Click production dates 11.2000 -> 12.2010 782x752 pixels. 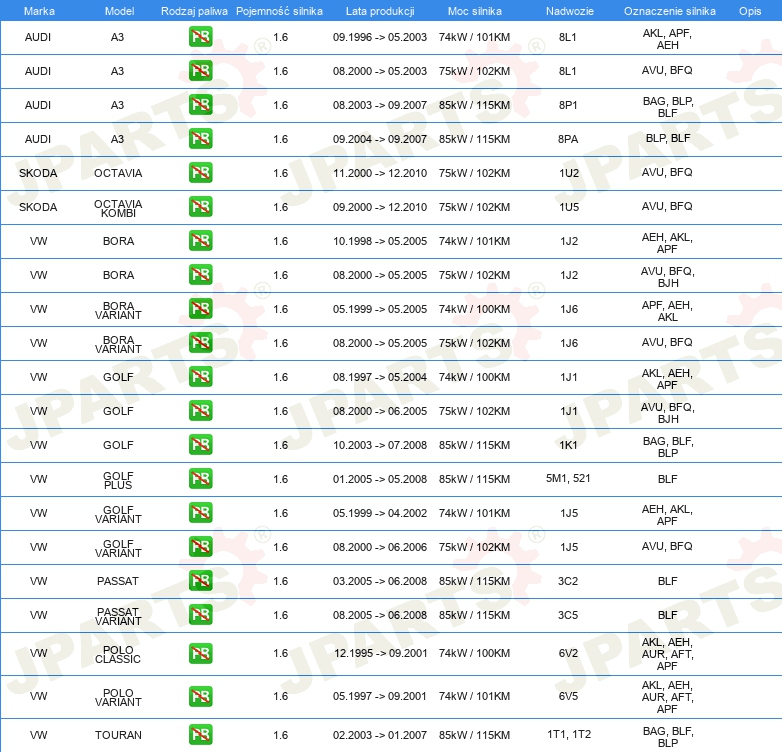click(x=380, y=173)
